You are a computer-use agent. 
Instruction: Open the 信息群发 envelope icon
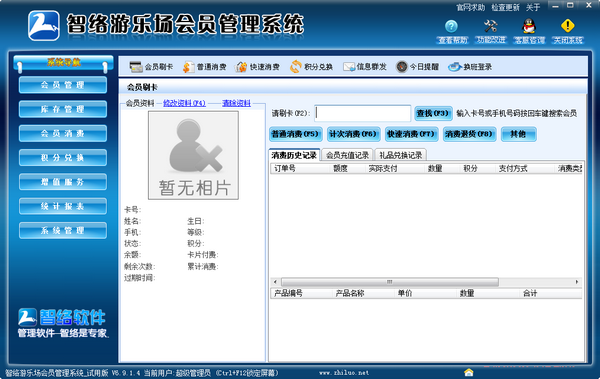point(349,67)
